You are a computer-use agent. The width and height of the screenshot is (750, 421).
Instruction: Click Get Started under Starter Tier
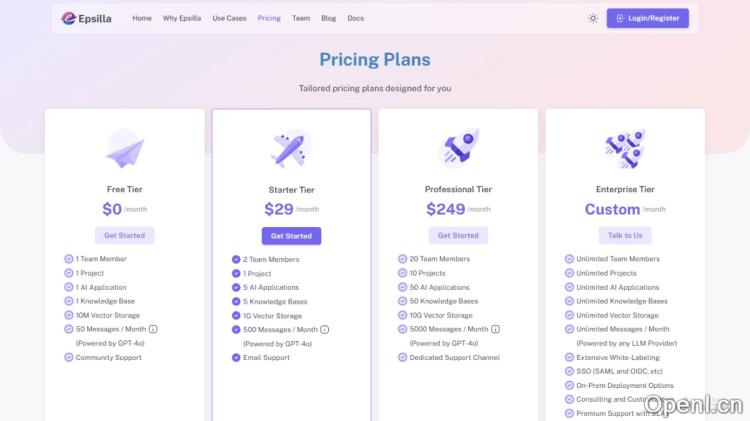pos(291,236)
